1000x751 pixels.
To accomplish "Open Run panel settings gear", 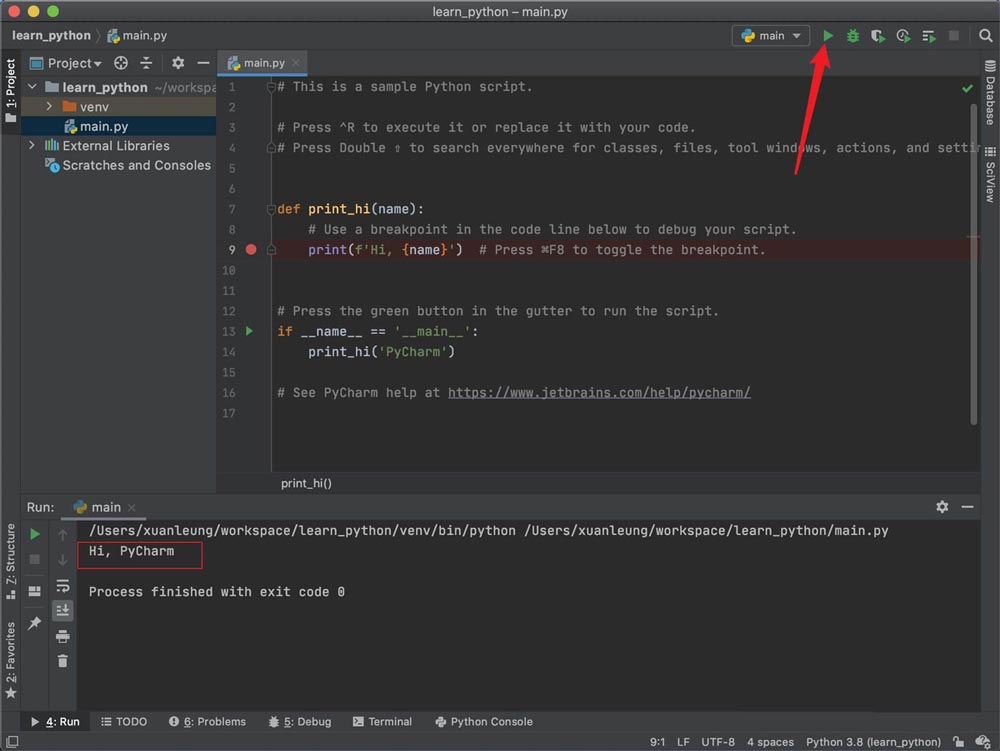I will [942, 507].
